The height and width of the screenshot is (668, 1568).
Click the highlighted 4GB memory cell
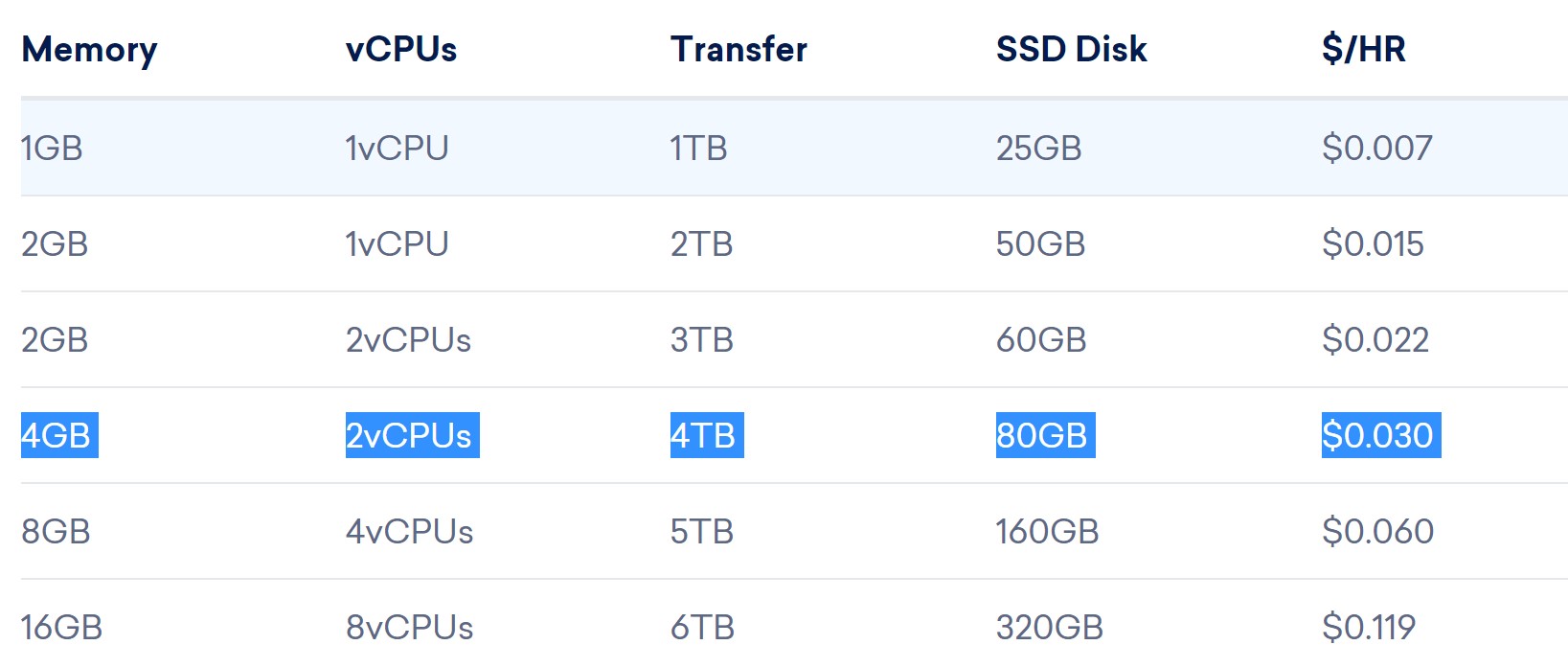[57, 436]
